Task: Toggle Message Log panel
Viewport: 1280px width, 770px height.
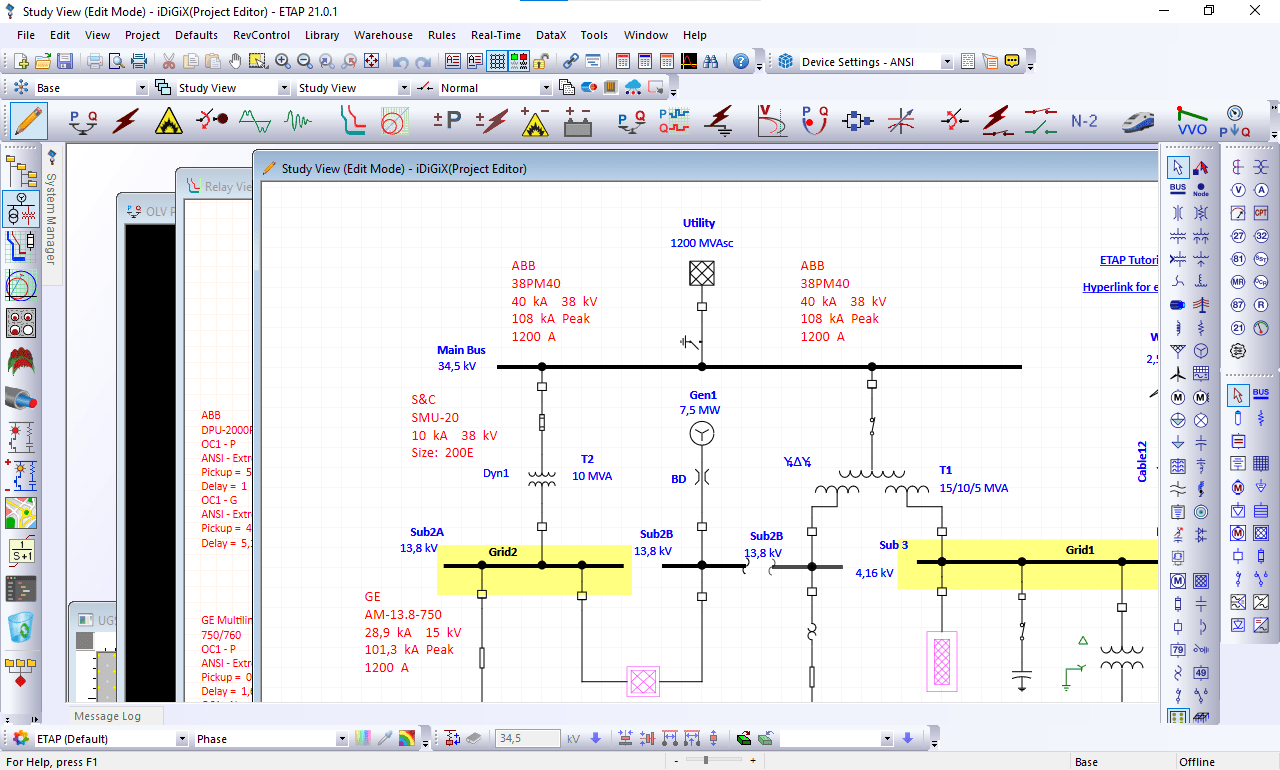Action: (107, 716)
